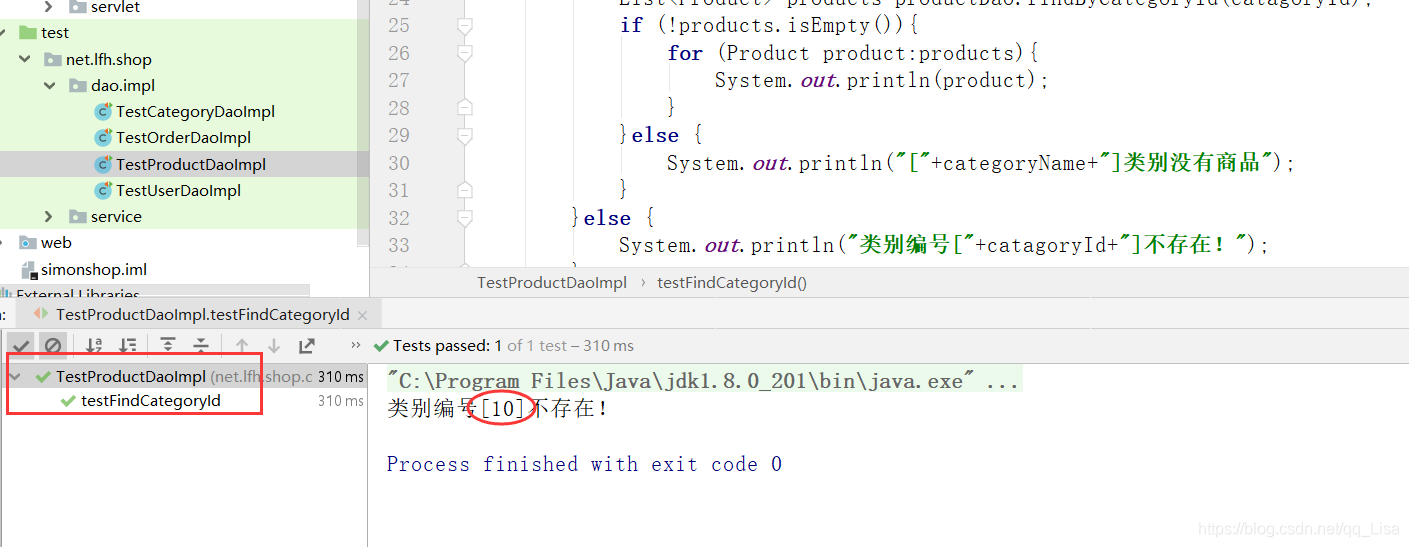
Task: Click the 'Tests passed: 1' status text
Action: pyautogui.click(x=447, y=345)
